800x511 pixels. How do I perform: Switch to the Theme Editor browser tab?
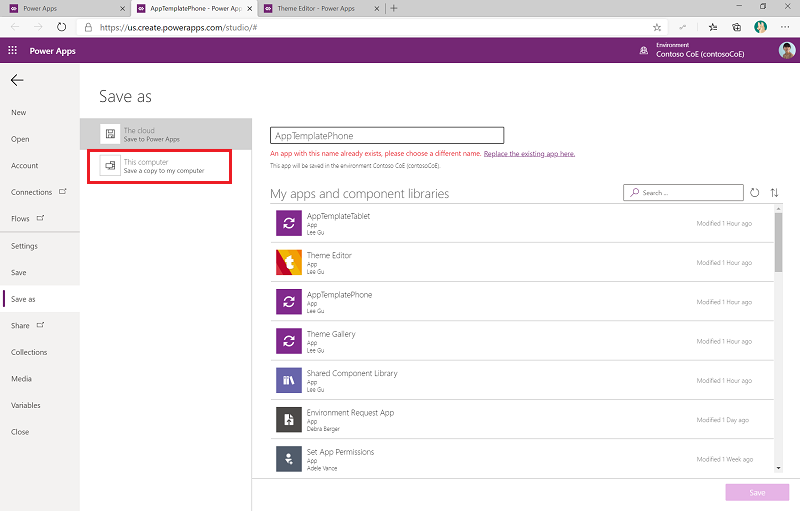318,8
